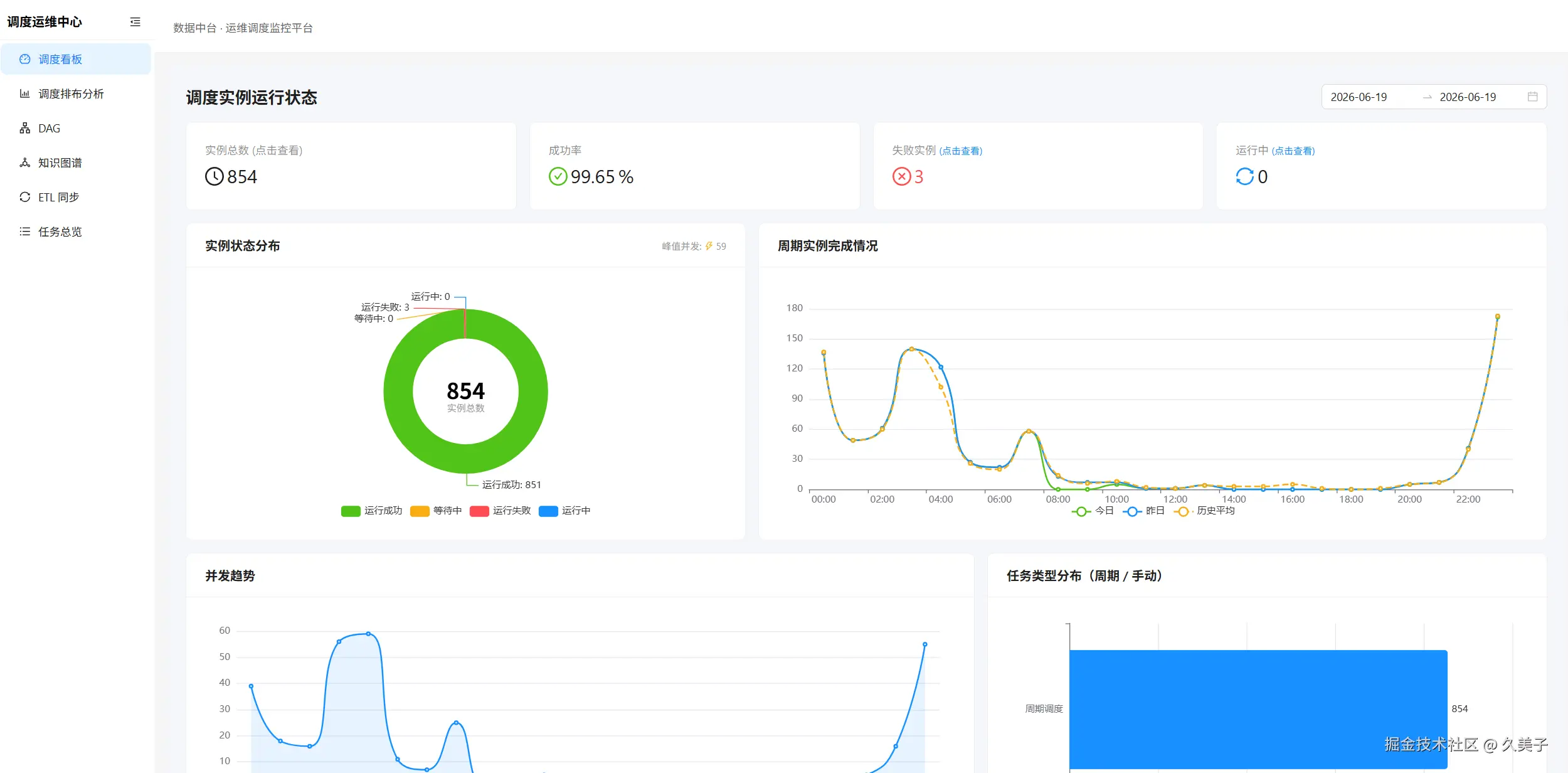Click the 调度实例运行状态 heading
The height and width of the screenshot is (773, 1568).
pyautogui.click(x=252, y=97)
